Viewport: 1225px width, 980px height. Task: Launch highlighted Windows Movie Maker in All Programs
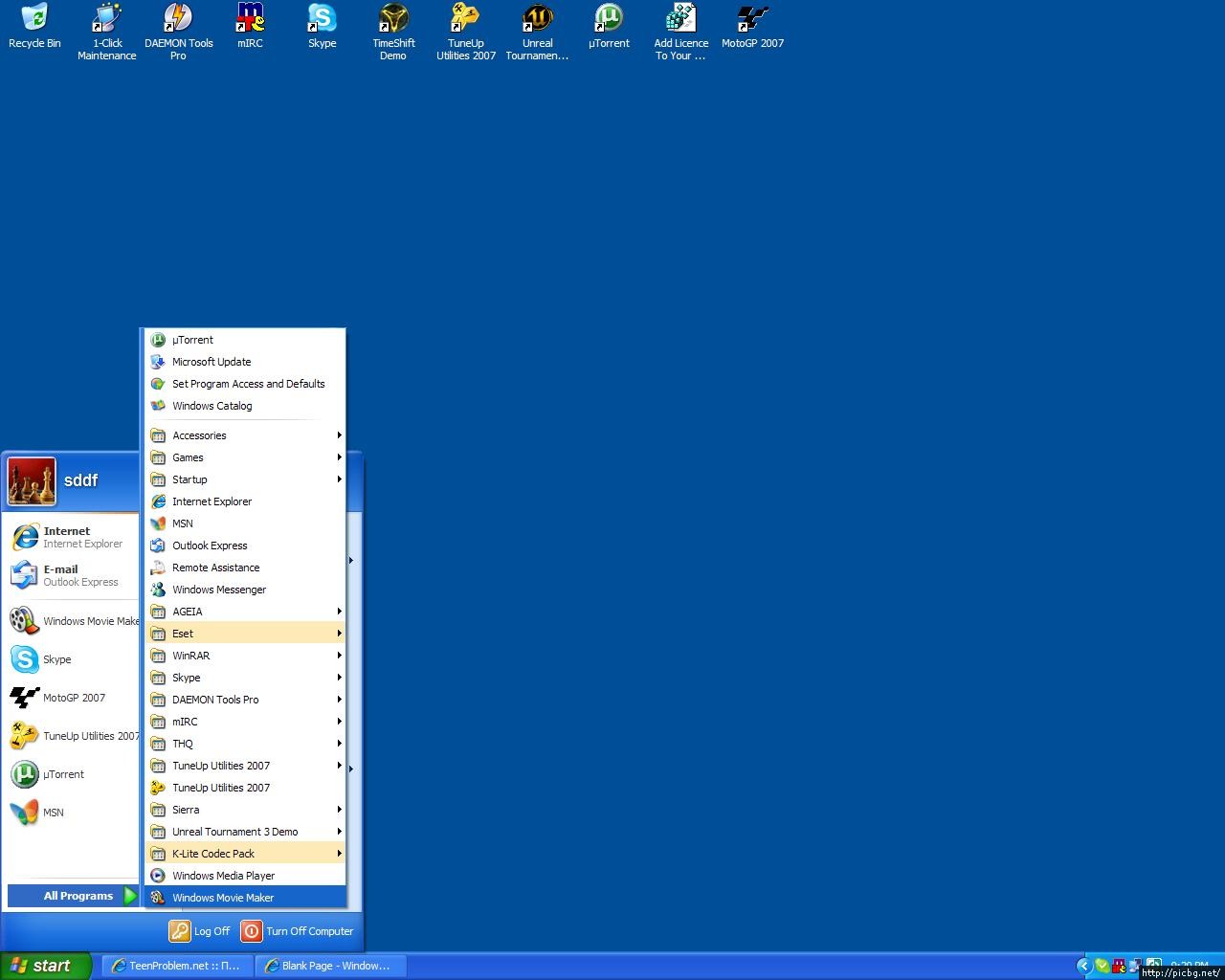(245, 898)
